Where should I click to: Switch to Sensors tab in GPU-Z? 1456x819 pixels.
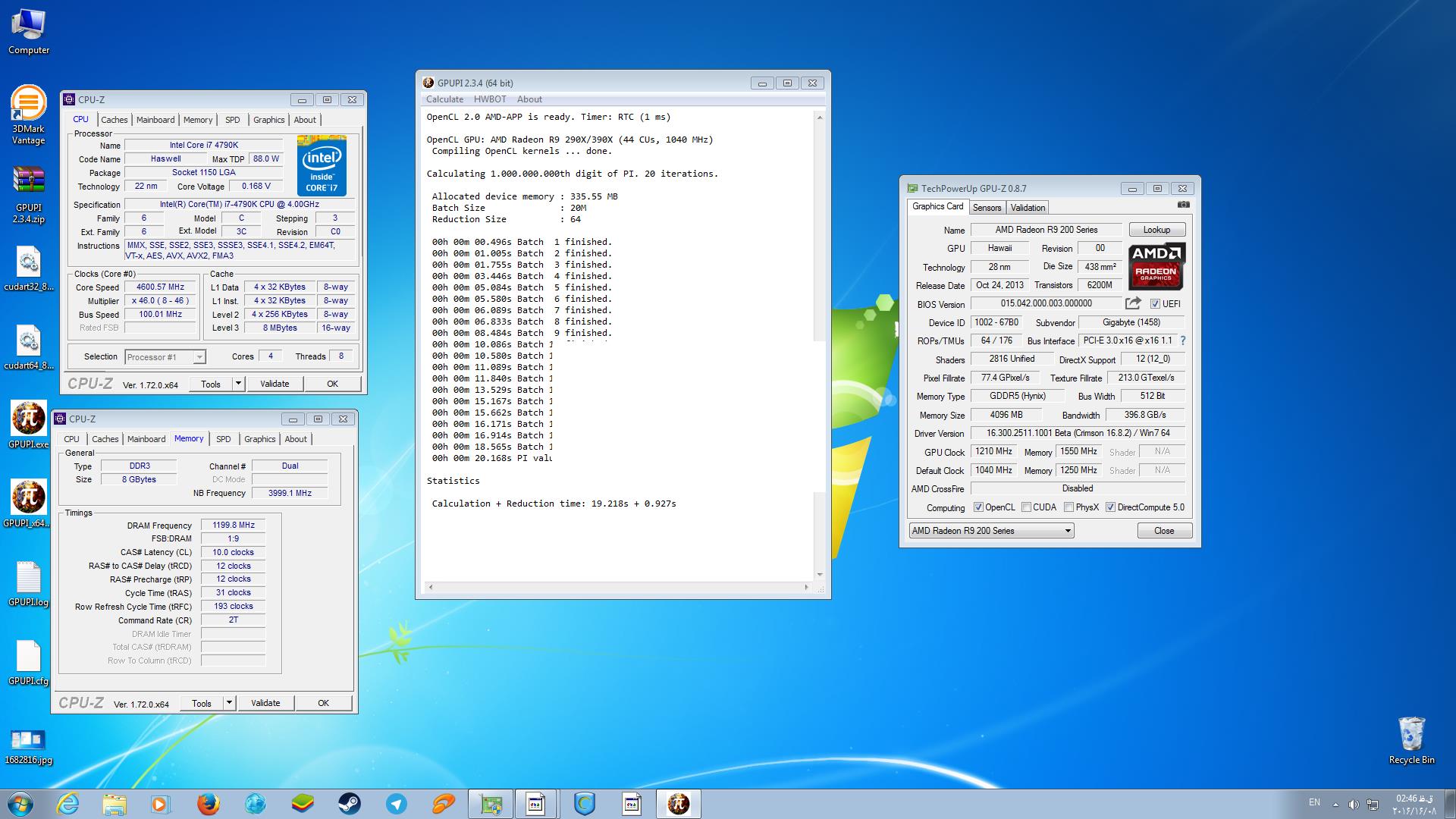987,208
